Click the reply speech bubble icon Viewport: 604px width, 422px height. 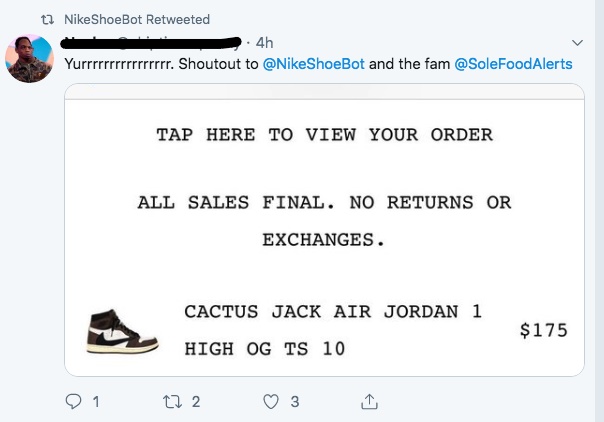[74, 402]
